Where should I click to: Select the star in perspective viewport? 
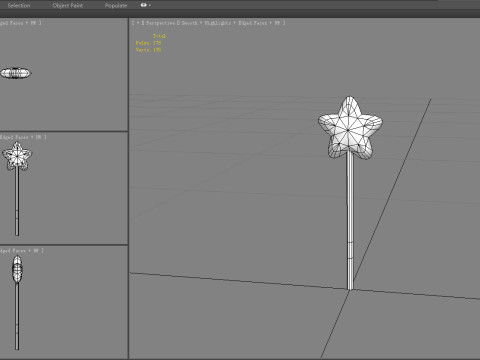click(x=349, y=128)
